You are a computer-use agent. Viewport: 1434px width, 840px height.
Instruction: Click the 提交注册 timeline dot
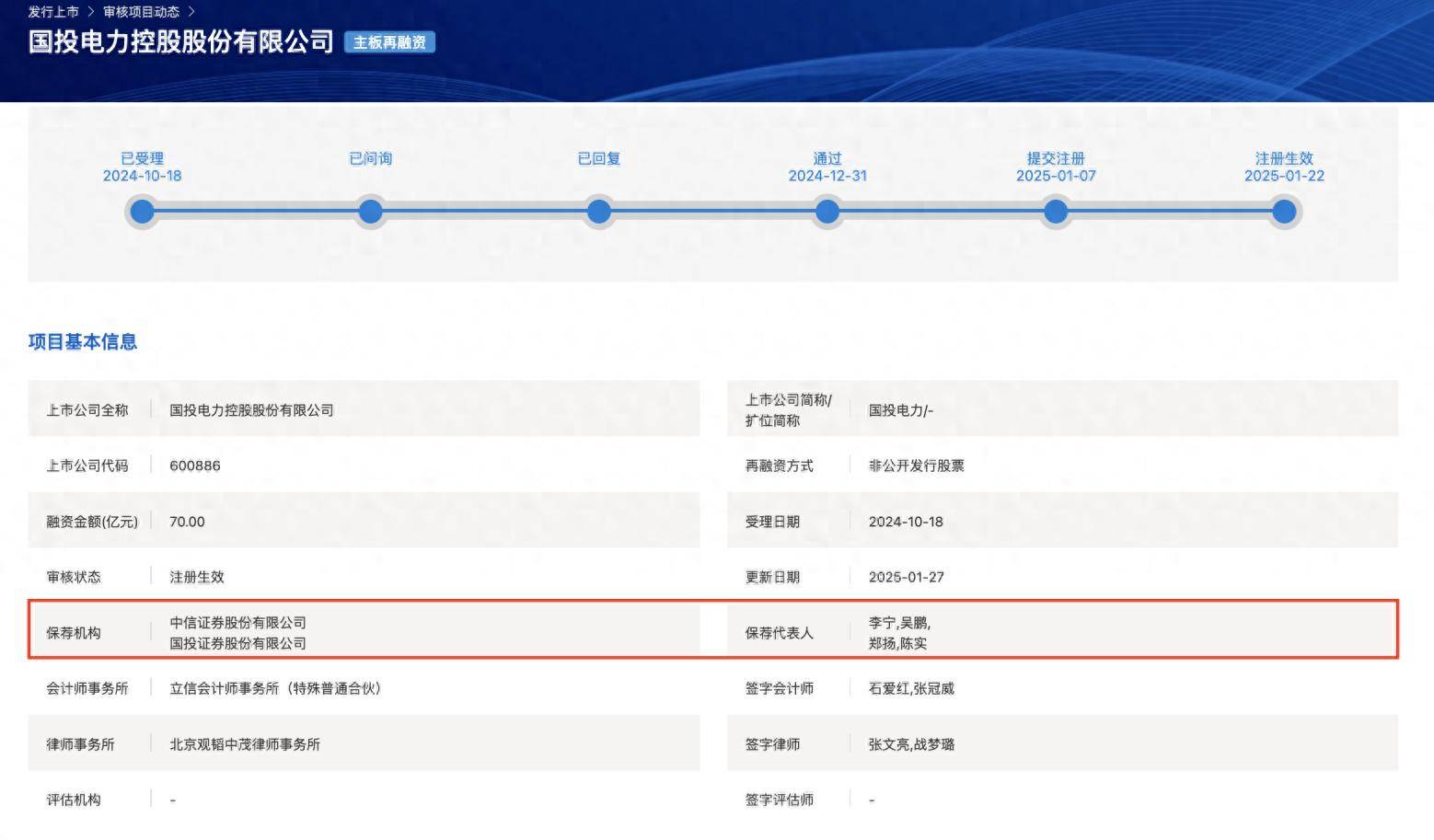[1056, 212]
